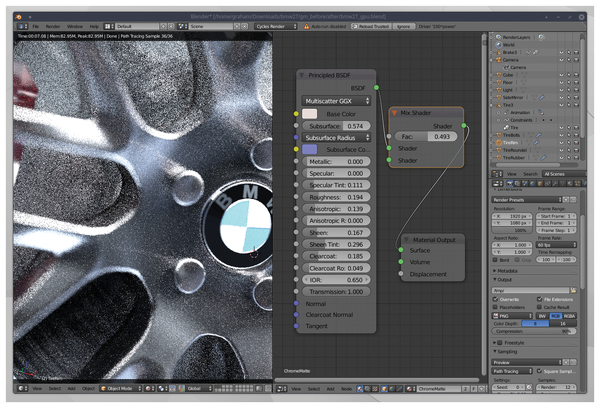600x408 pixels.
Task: Uncheck the Overwrite checkbox
Action: 495,299
